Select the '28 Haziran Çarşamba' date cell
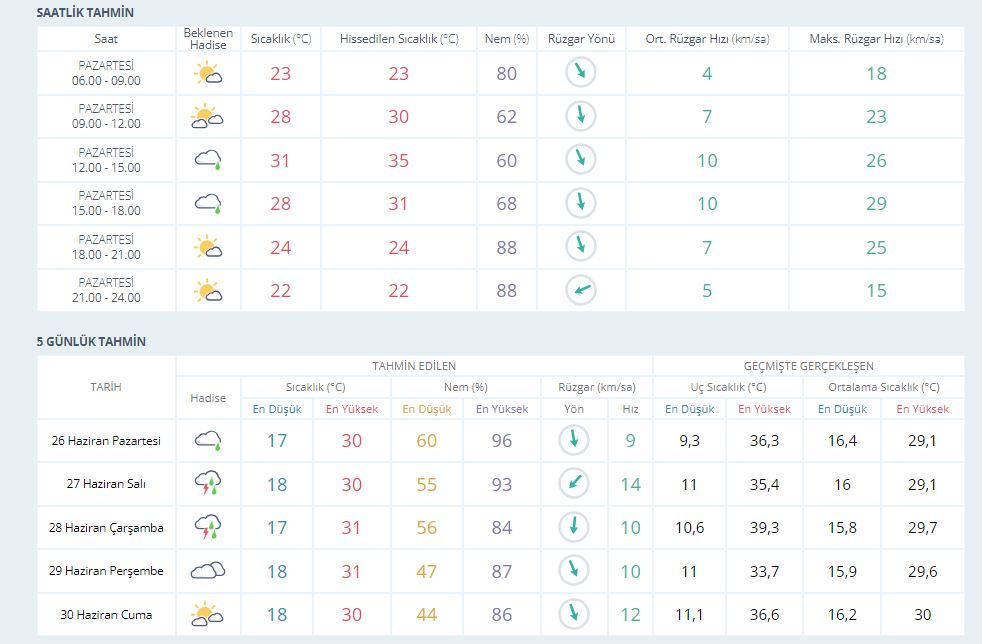This screenshot has height=644, width=982. [107, 527]
